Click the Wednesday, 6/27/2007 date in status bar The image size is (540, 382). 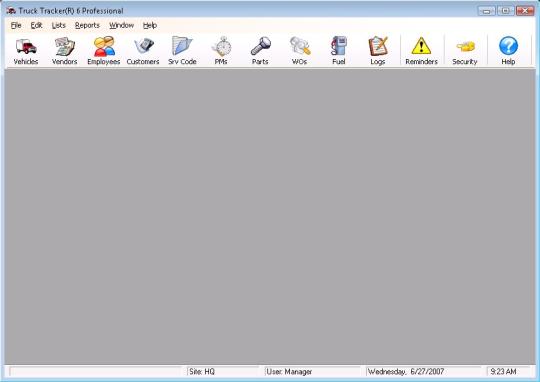[x=406, y=372]
